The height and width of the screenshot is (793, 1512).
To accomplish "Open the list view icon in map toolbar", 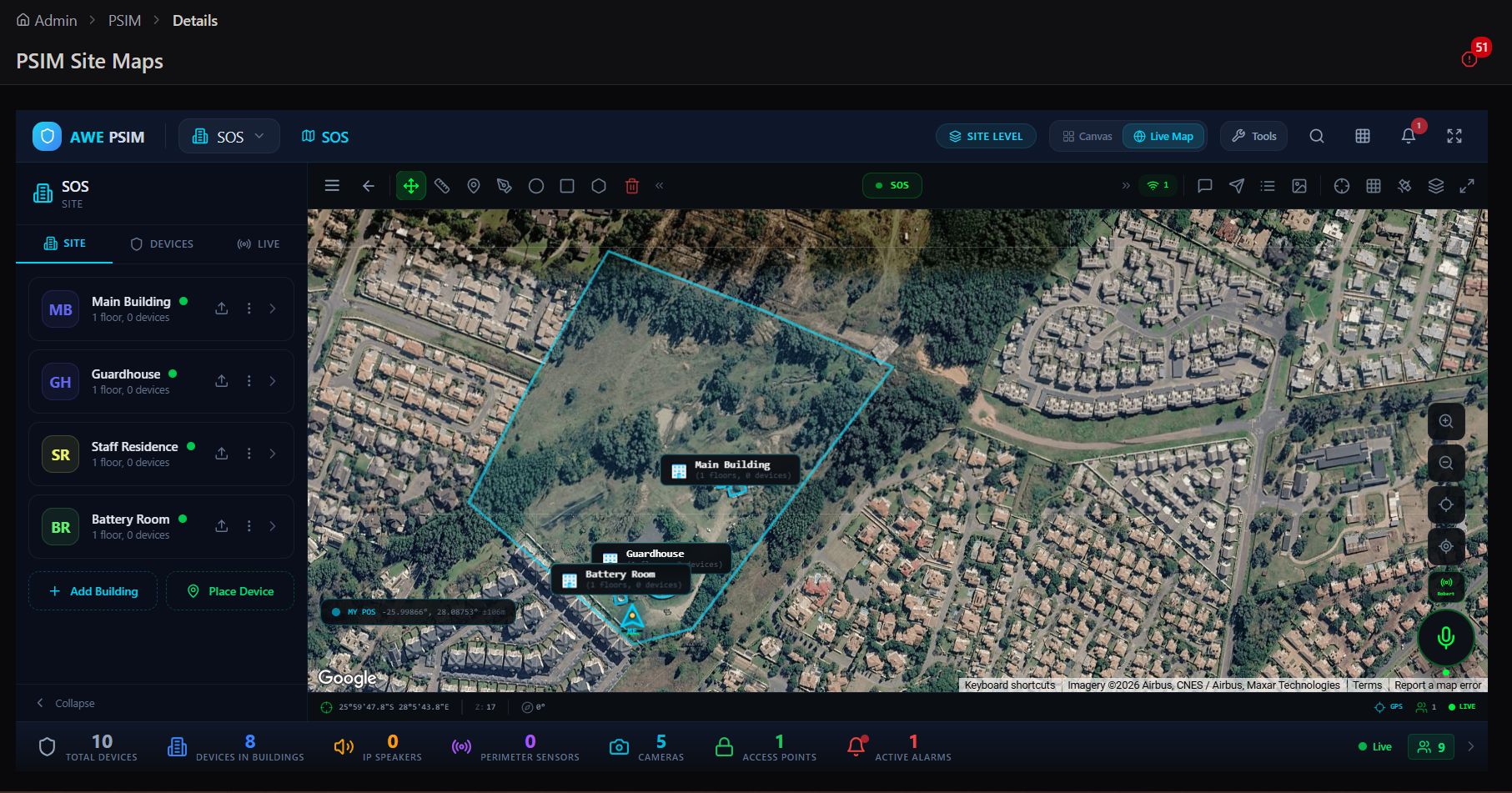I will pos(1268,186).
